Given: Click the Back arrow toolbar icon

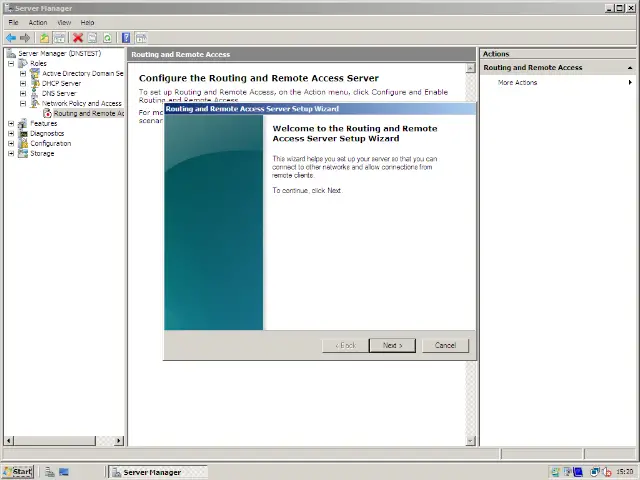Looking at the screenshot, I should 10,38.
